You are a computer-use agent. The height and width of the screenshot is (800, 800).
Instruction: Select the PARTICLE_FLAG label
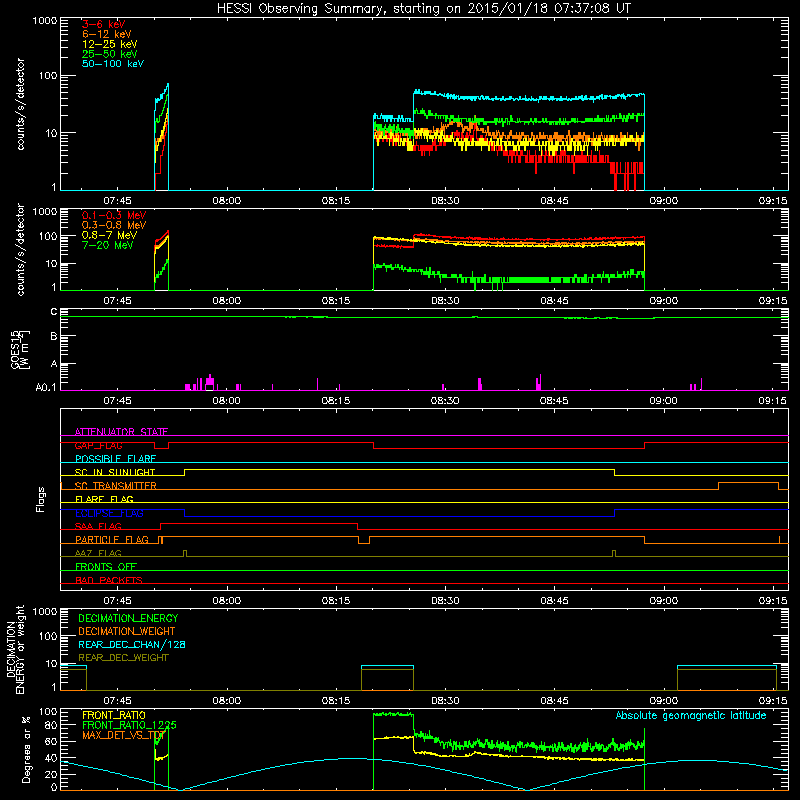pyautogui.click(x=112, y=540)
